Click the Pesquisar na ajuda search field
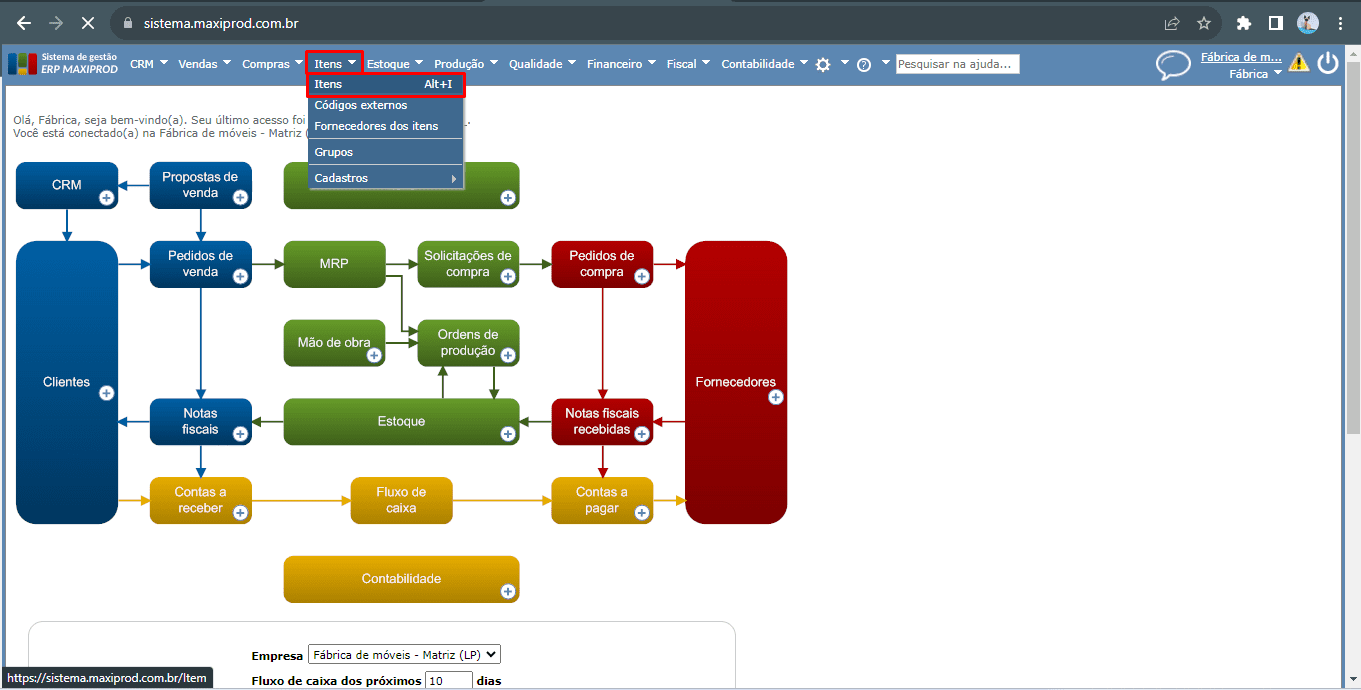 tap(957, 64)
